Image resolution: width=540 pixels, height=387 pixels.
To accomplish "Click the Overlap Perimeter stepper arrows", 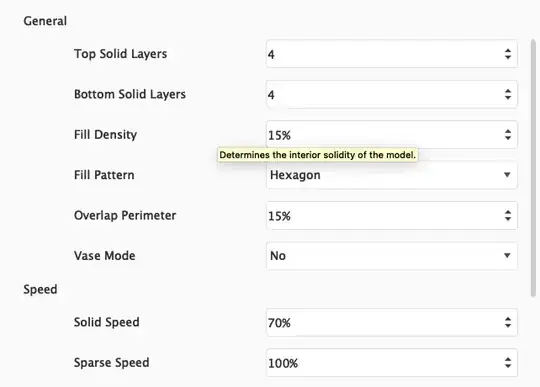I will pos(508,216).
